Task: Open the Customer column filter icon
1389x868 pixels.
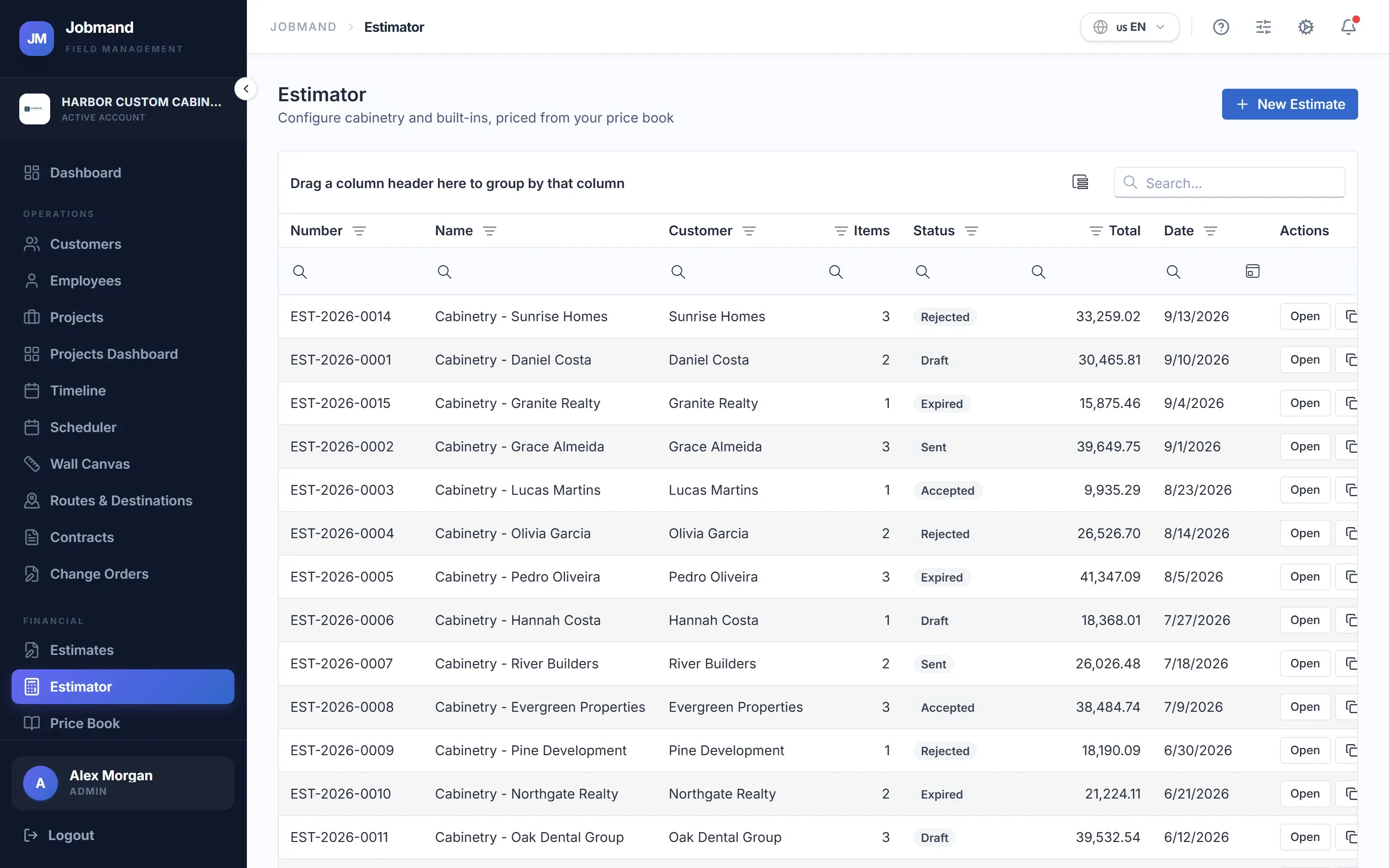Action: [749, 231]
